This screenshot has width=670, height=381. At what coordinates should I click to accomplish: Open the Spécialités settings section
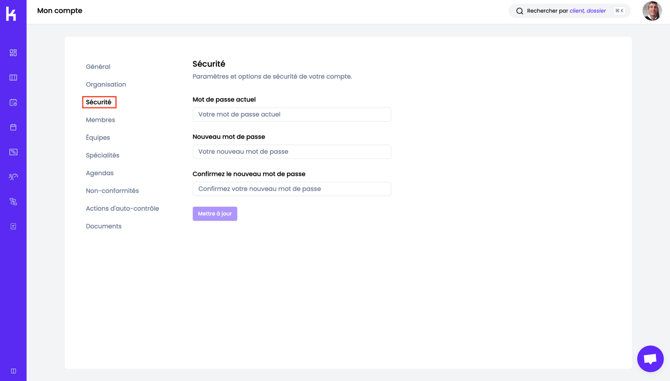[x=103, y=155]
